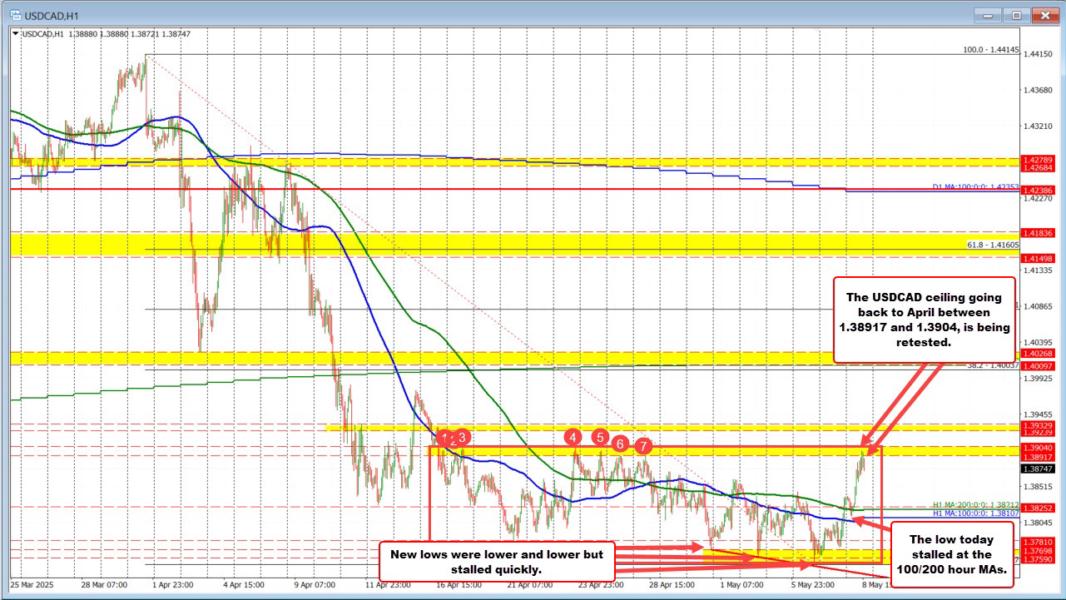Click the red 1.42386 price tag
The image size is (1066, 600).
point(1038,191)
